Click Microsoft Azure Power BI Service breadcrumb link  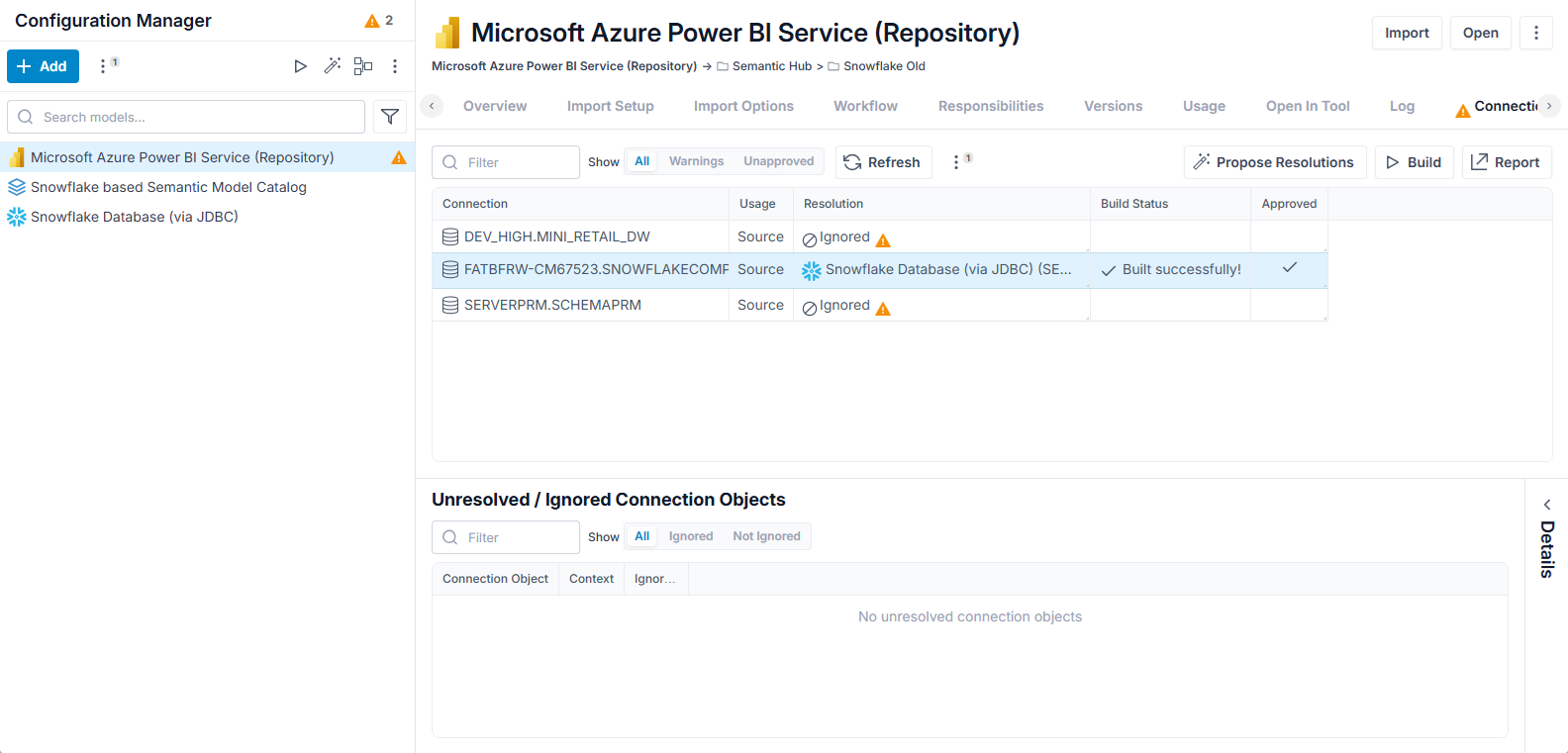[x=564, y=66]
